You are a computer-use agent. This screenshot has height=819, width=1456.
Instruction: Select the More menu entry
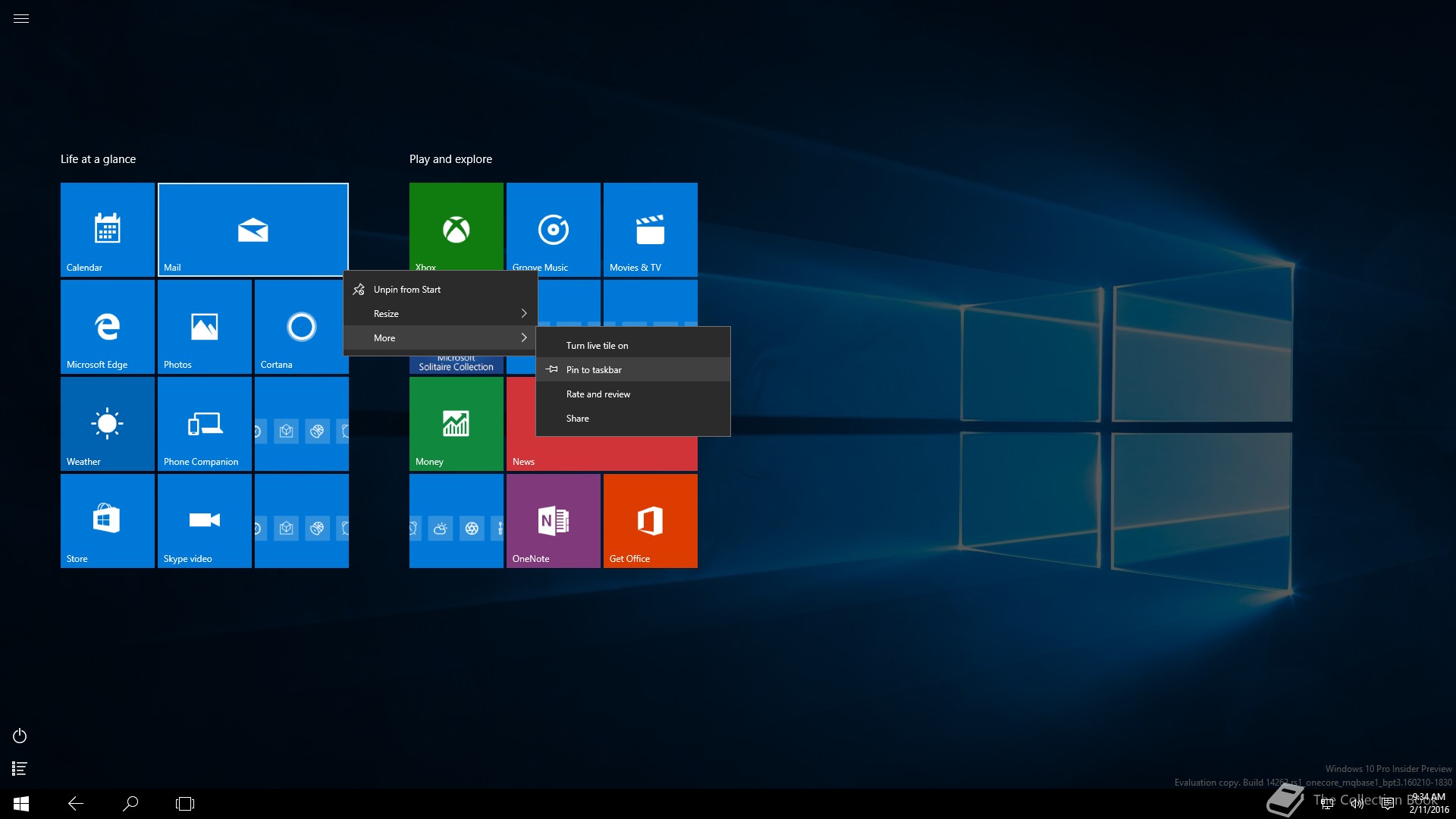click(441, 338)
